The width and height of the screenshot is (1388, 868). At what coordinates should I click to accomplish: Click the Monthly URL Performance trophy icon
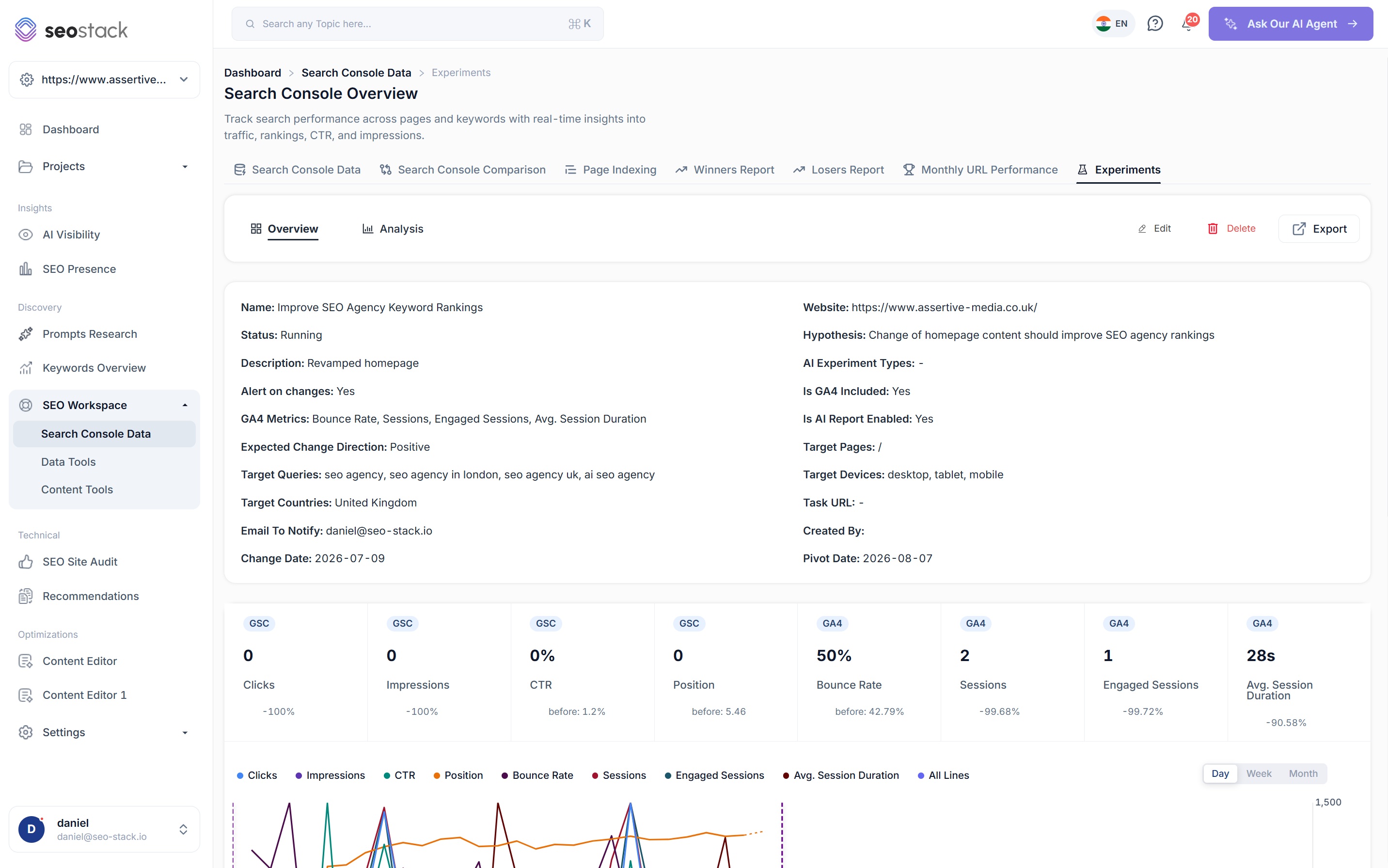tap(909, 170)
